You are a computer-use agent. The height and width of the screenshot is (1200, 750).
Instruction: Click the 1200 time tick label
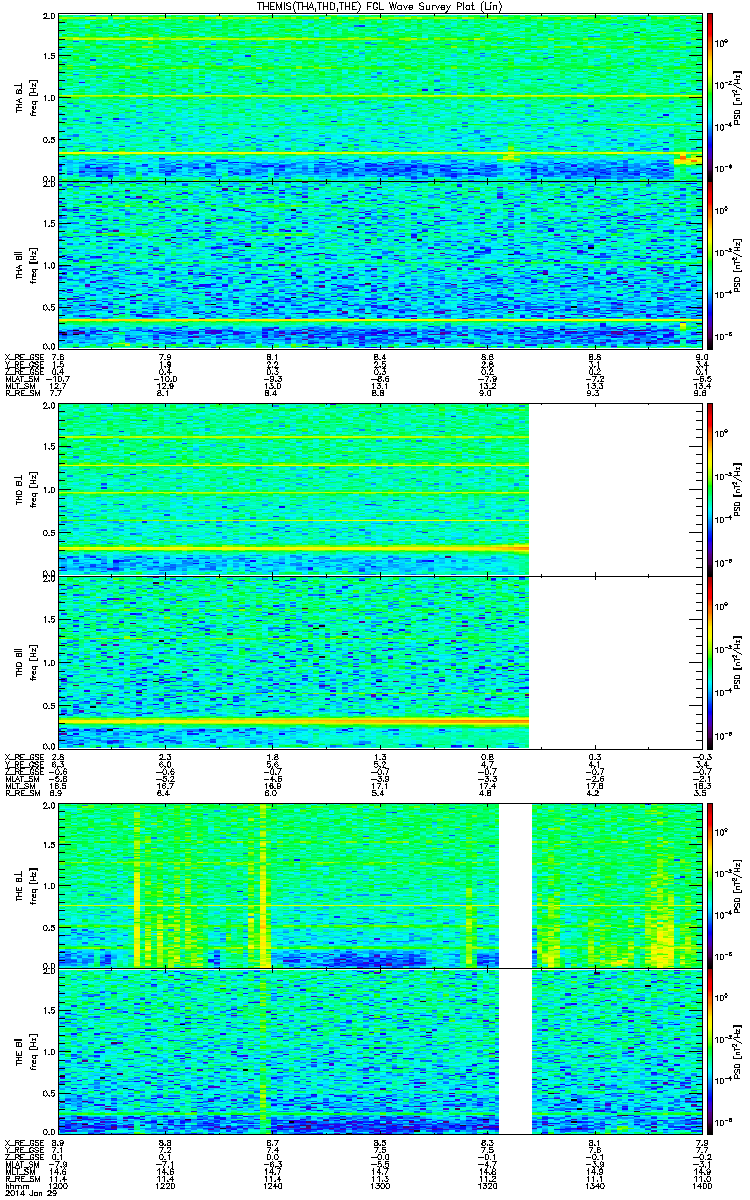pos(59,1188)
